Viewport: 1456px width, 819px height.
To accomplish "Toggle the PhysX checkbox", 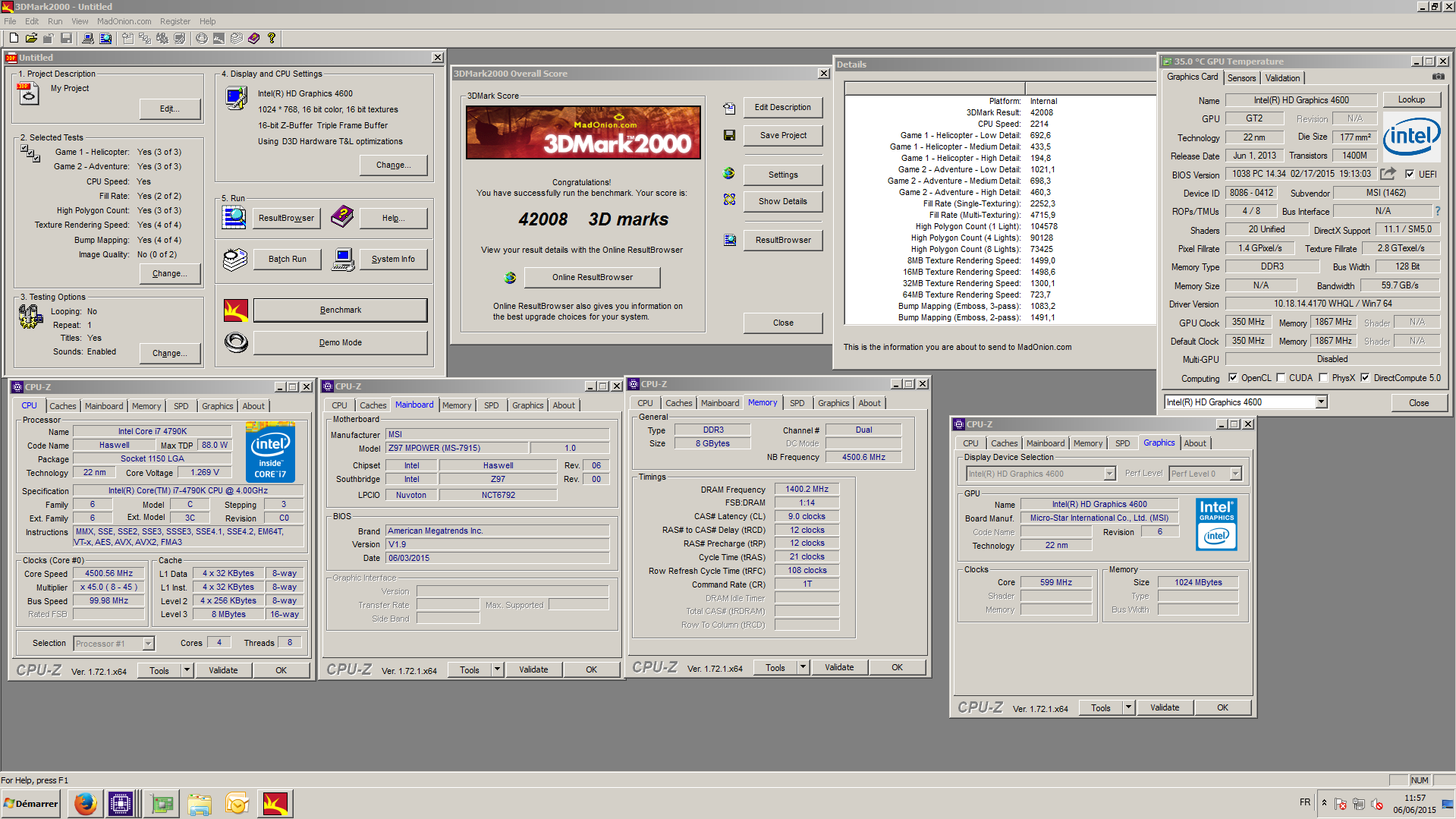I will tap(1323, 377).
